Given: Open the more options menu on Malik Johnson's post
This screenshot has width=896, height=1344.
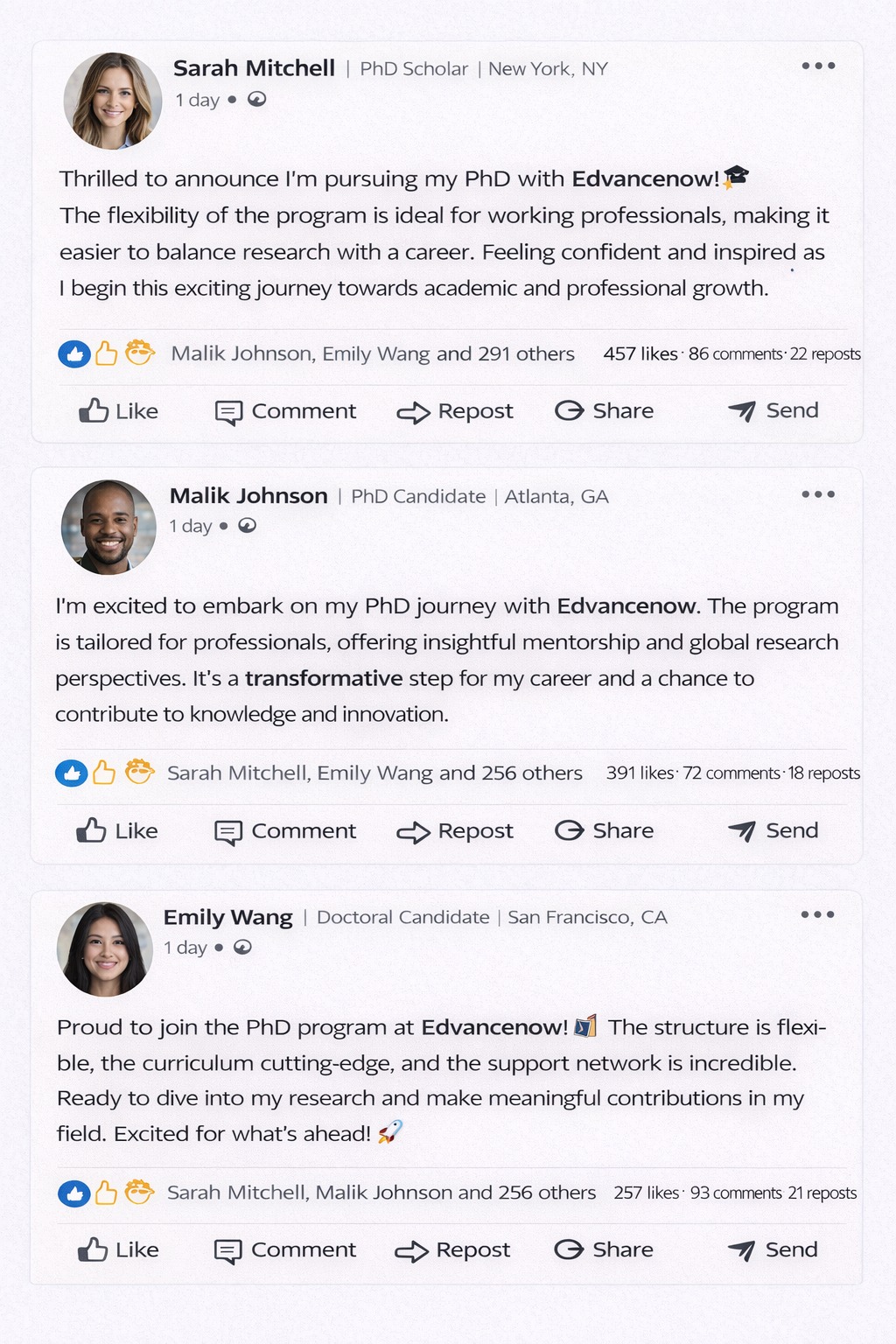Looking at the screenshot, I should tap(818, 494).
